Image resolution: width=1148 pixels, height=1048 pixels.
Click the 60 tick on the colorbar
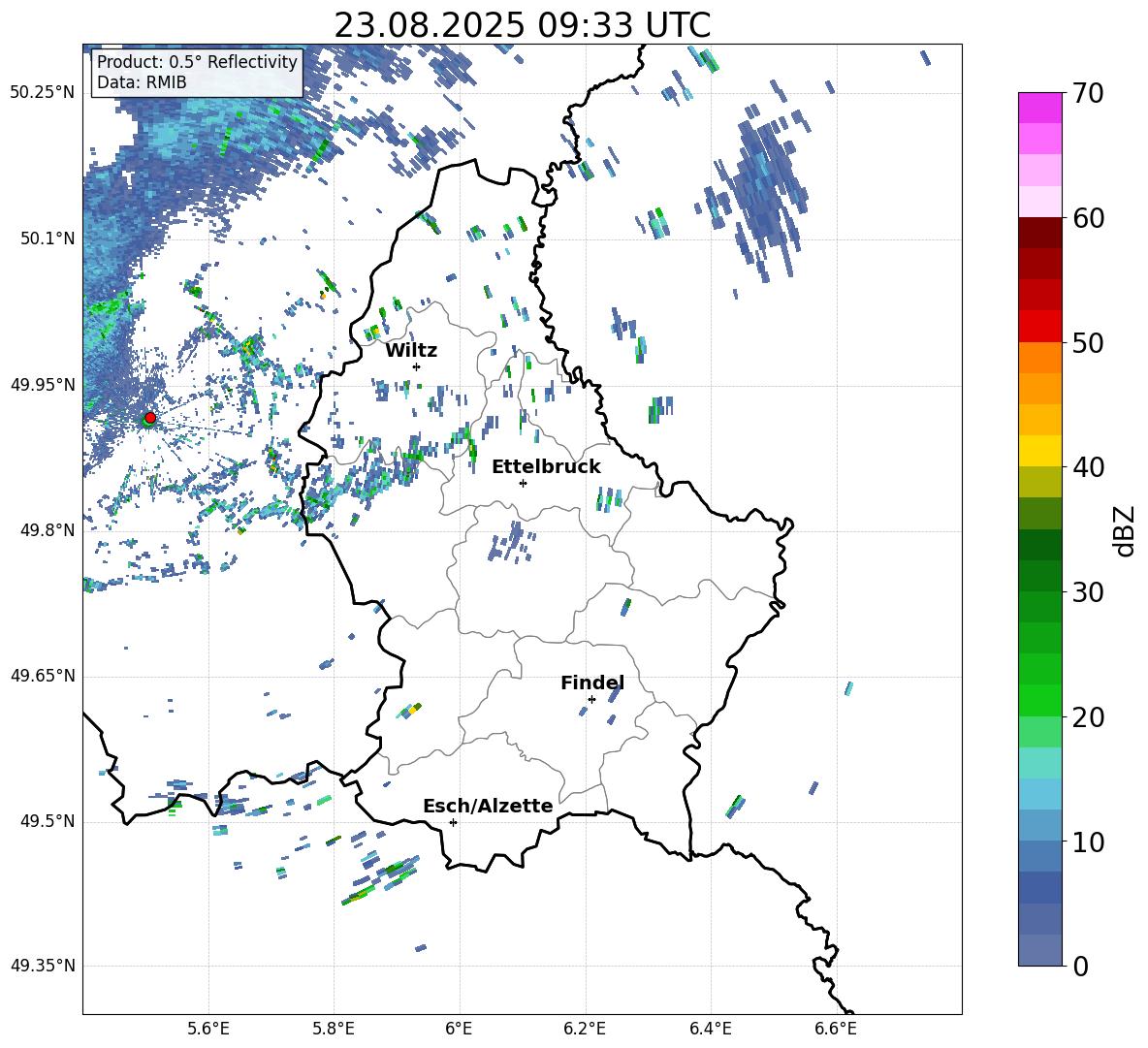click(x=1089, y=218)
